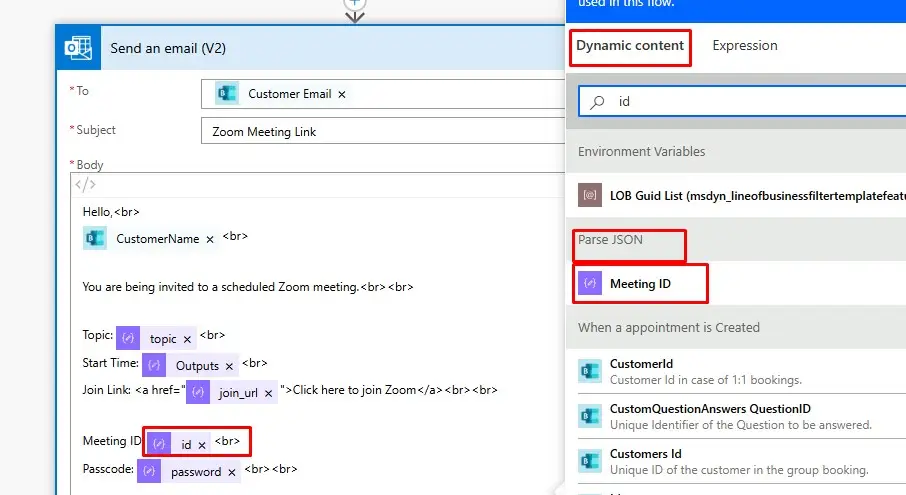906x495 pixels.
Task: Click the topic token icon in email body
Action: (x=128, y=338)
